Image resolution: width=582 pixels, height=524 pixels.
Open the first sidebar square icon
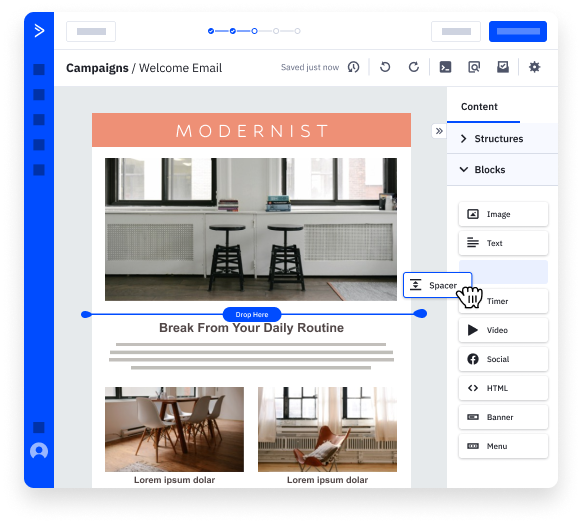[39, 69]
